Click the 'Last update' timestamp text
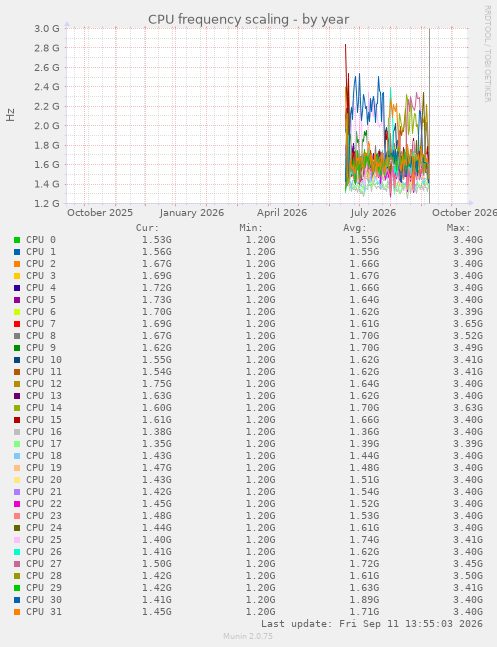This screenshot has height=647, width=497. [372, 624]
